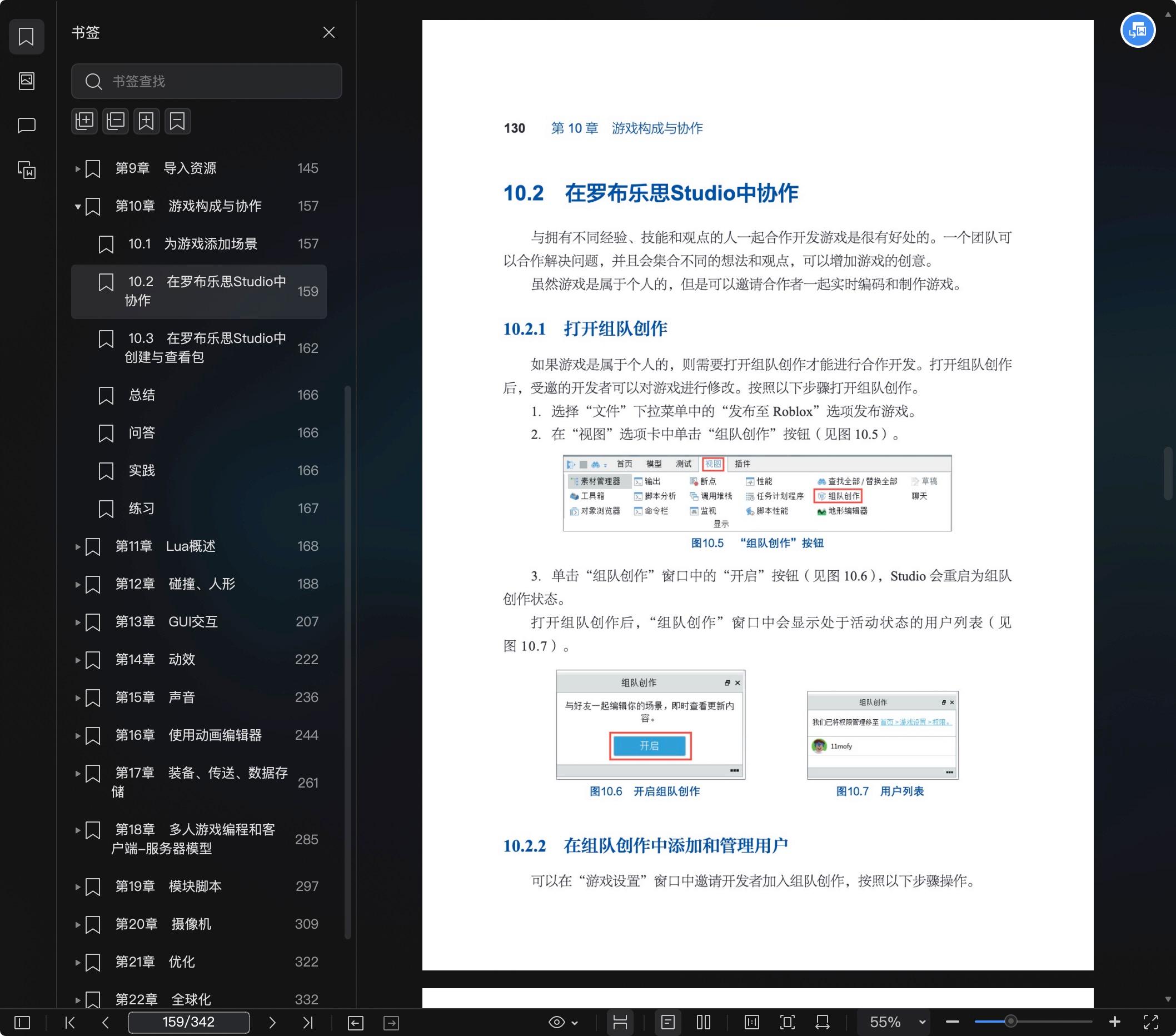Screen dimensions: 1176x1036
Task: Open 第20章 摄像机 bookmark
Action: [199, 924]
